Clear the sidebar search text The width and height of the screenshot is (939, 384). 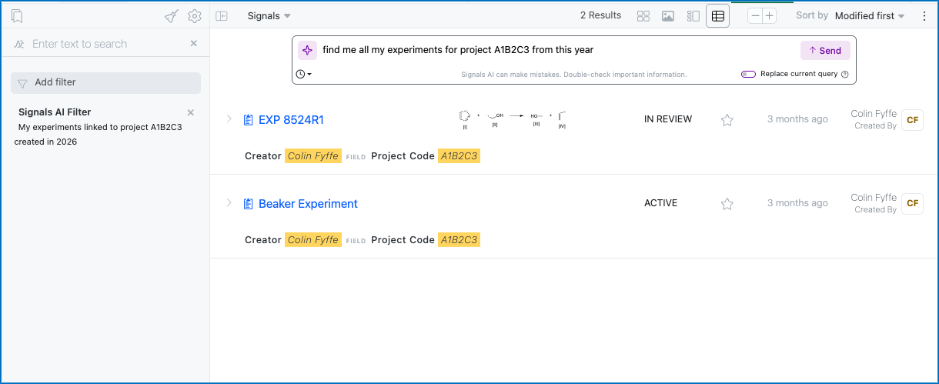193,43
